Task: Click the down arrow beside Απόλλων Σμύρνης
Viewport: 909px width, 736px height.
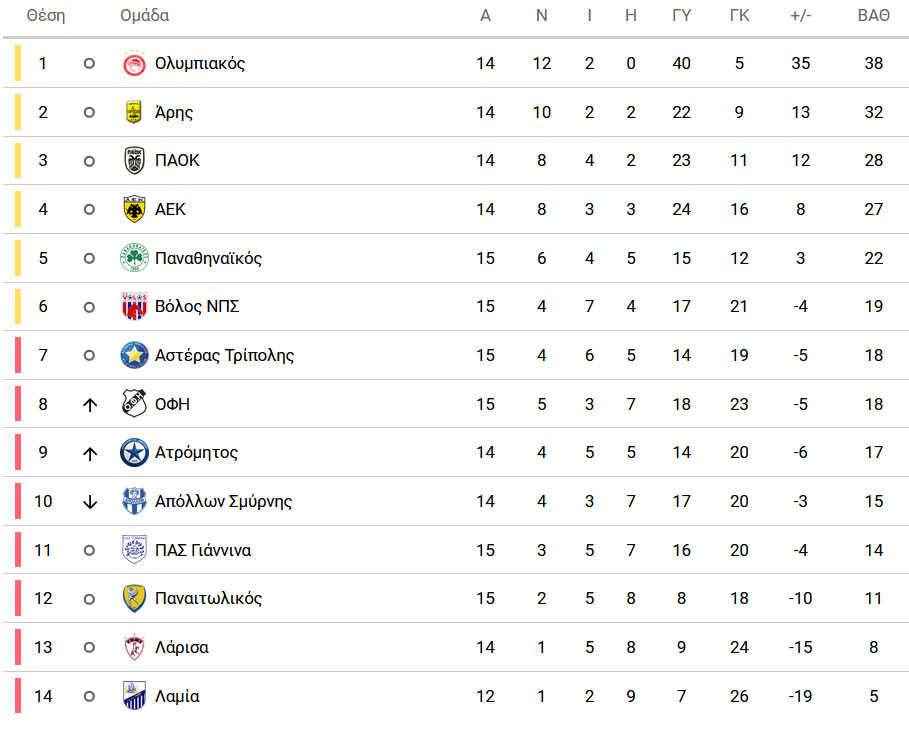Action: tap(89, 502)
